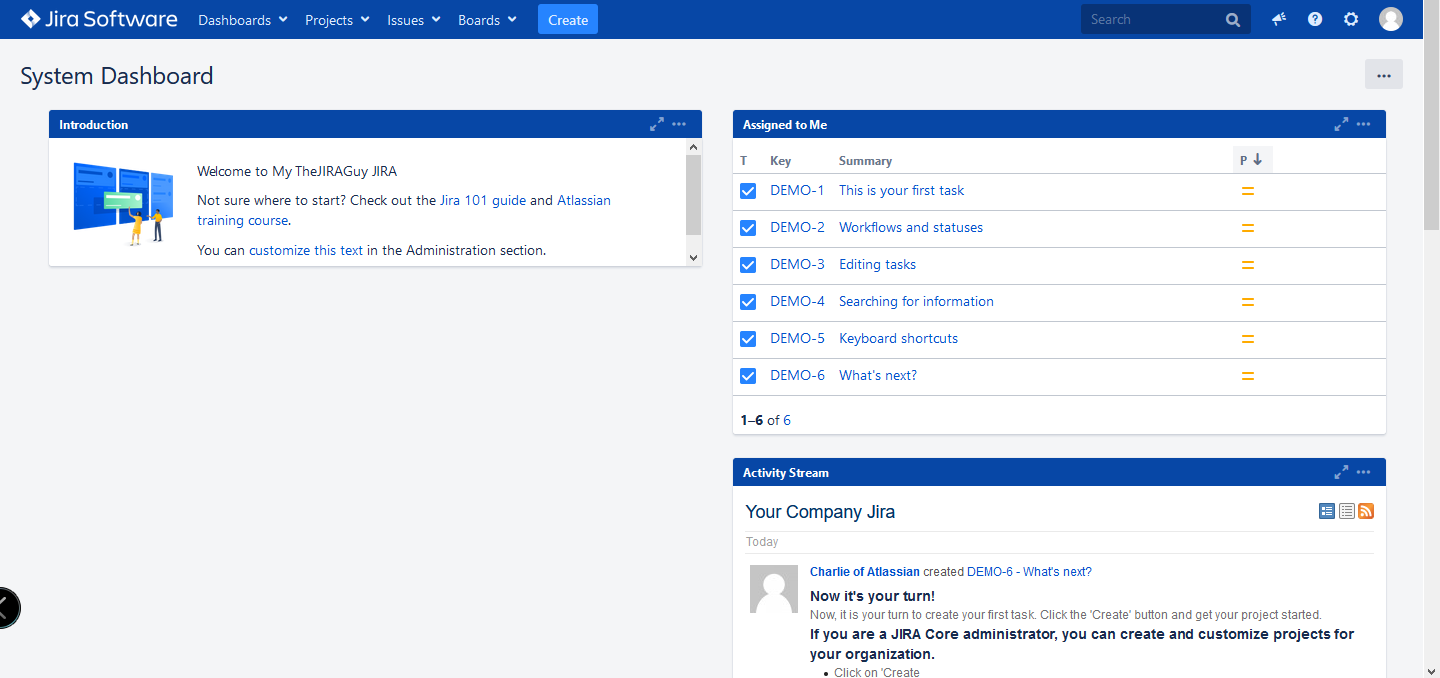Open the Jira 101 guide link
The width and height of the screenshot is (1440, 678).
(x=482, y=200)
